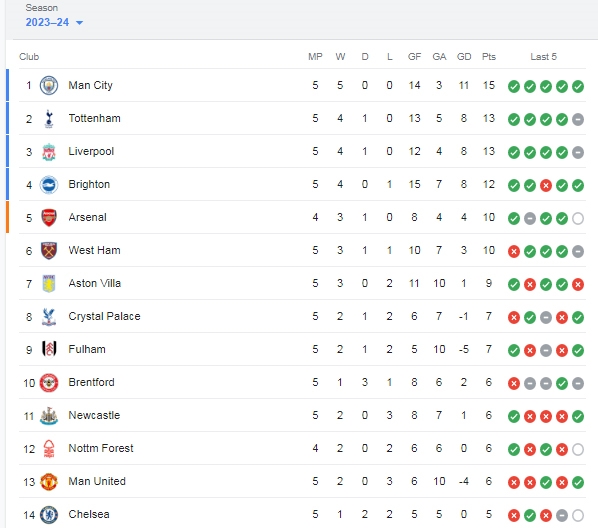Click Arsenal's empty upcoming match circle
Screen dimensions: 598x528
click(578, 219)
